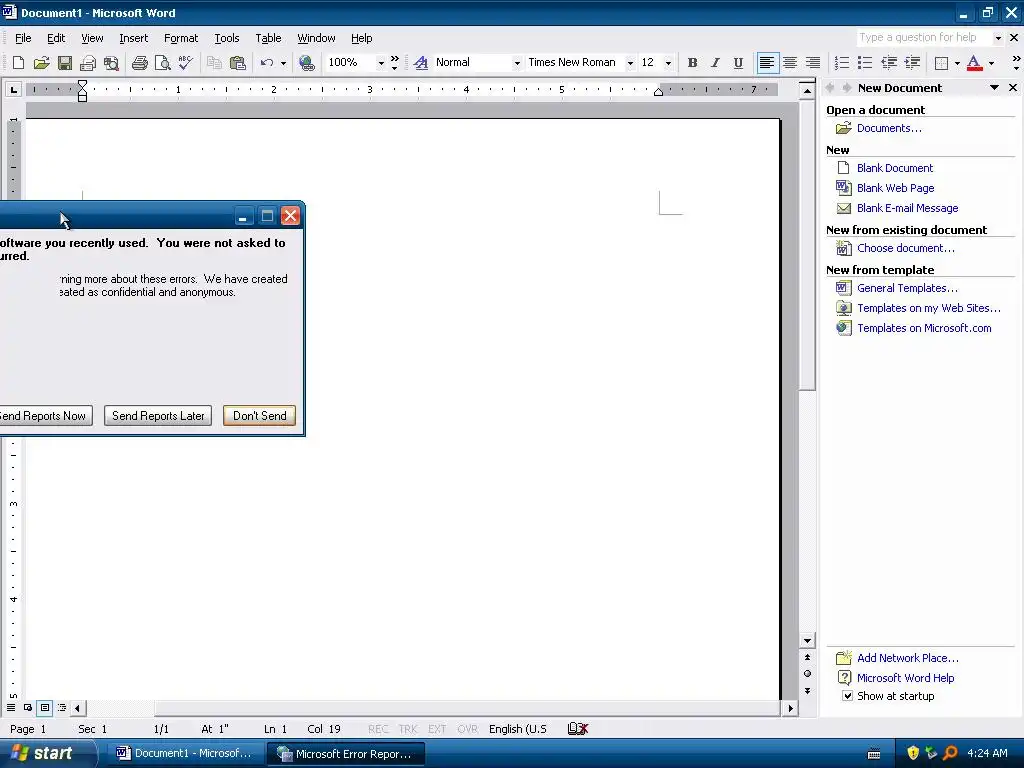Open the Edit menu
This screenshot has height=768, width=1024.
56,38
